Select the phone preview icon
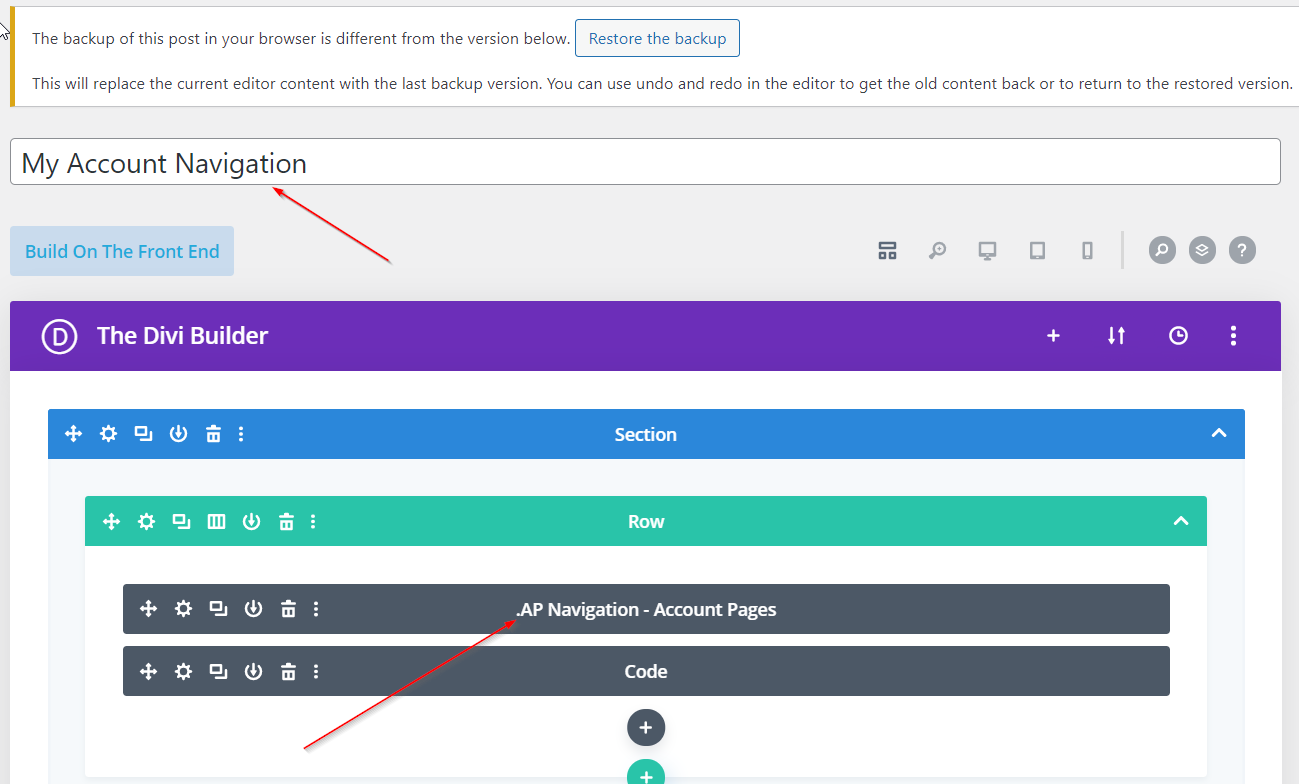Viewport: 1299px width, 784px height. point(1087,251)
